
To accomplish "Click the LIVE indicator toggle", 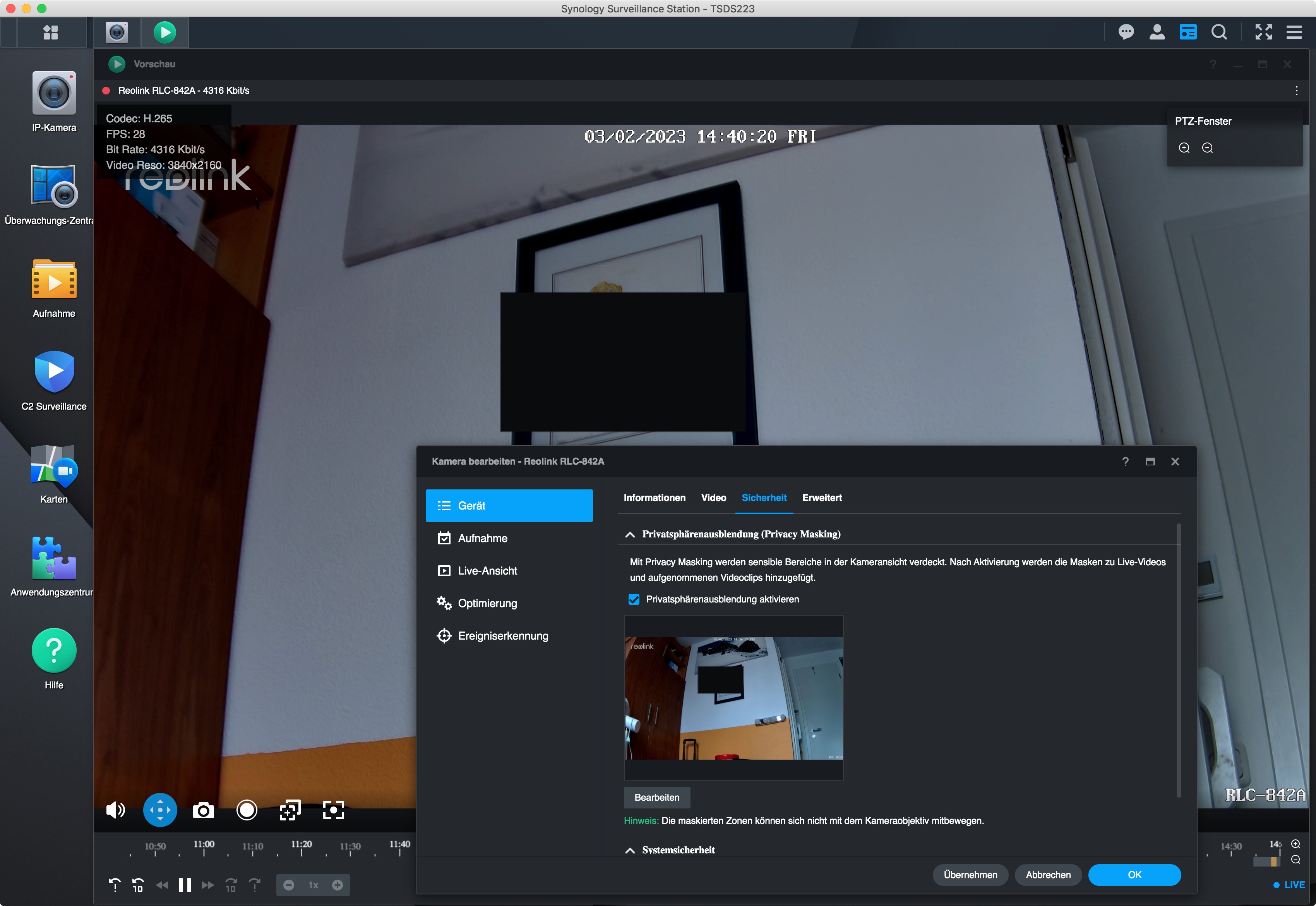I will (1289, 885).
